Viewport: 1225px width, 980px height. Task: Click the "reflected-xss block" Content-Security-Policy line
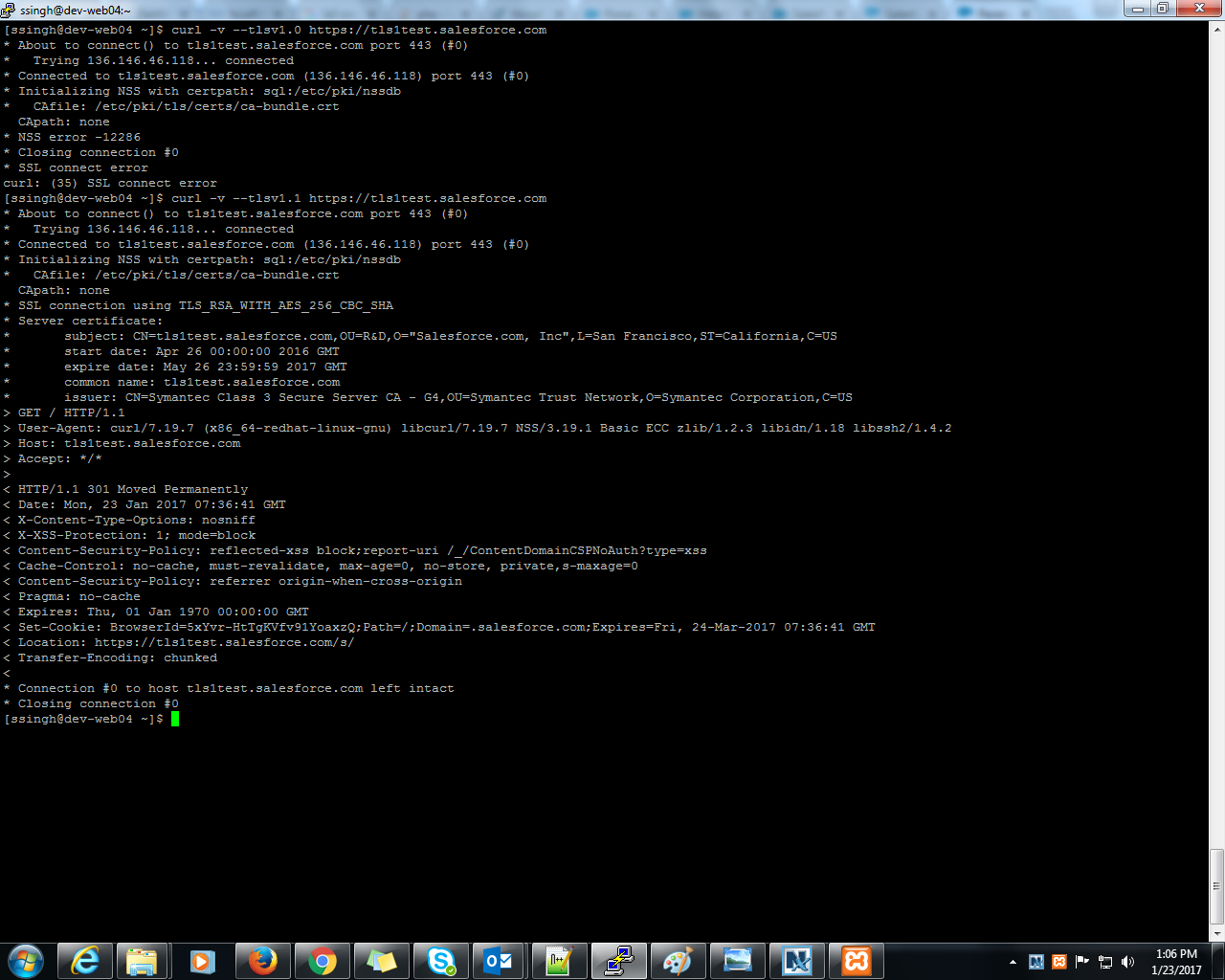(x=355, y=550)
